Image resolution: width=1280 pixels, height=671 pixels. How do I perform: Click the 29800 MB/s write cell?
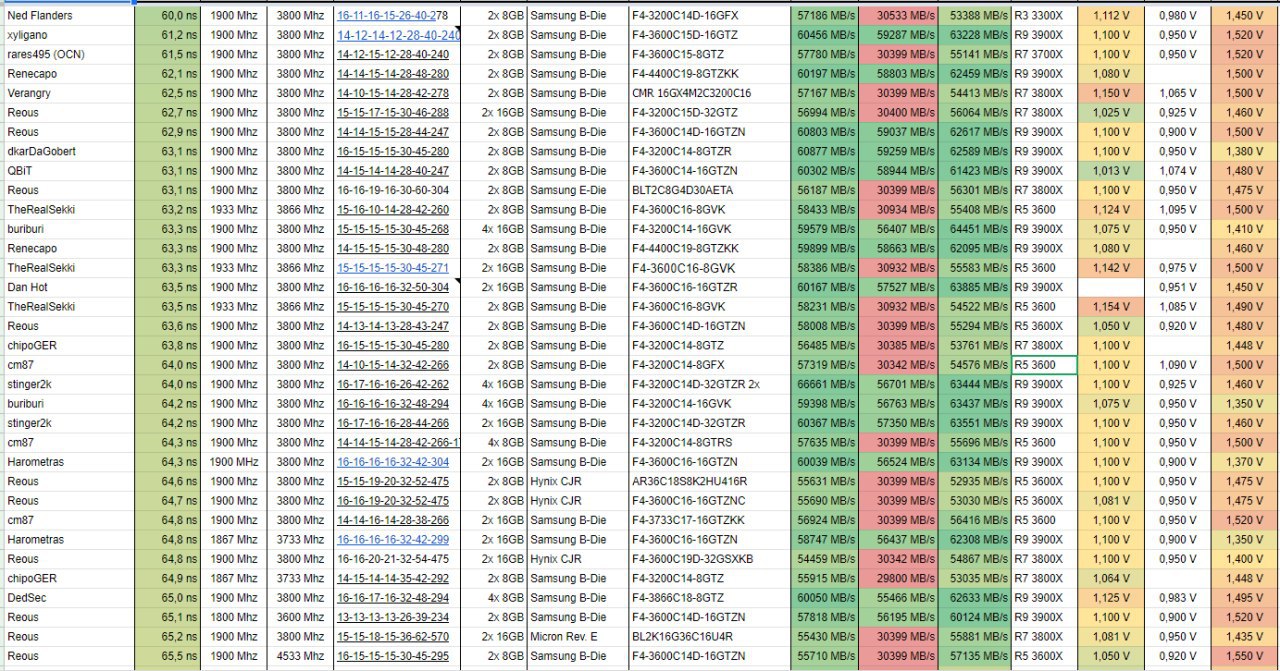pyautogui.click(x=898, y=578)
